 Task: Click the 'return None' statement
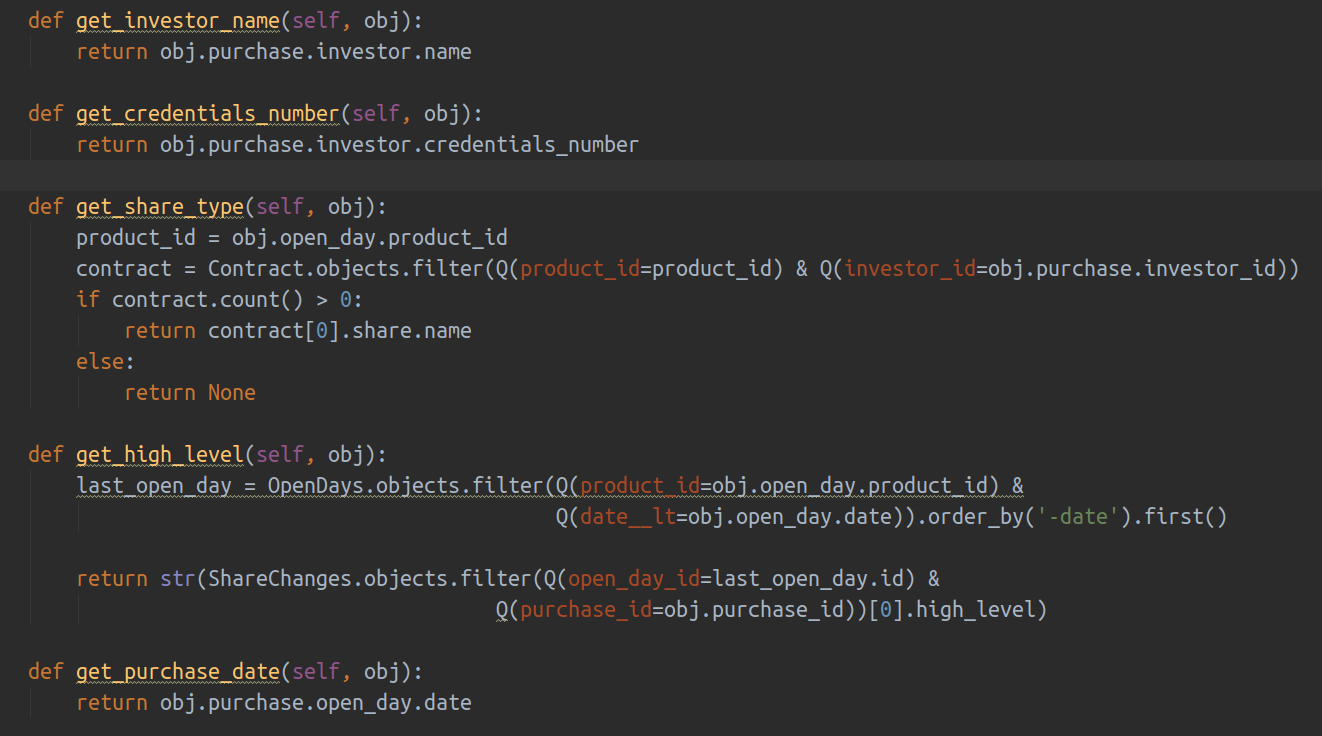tap(190, 392)
